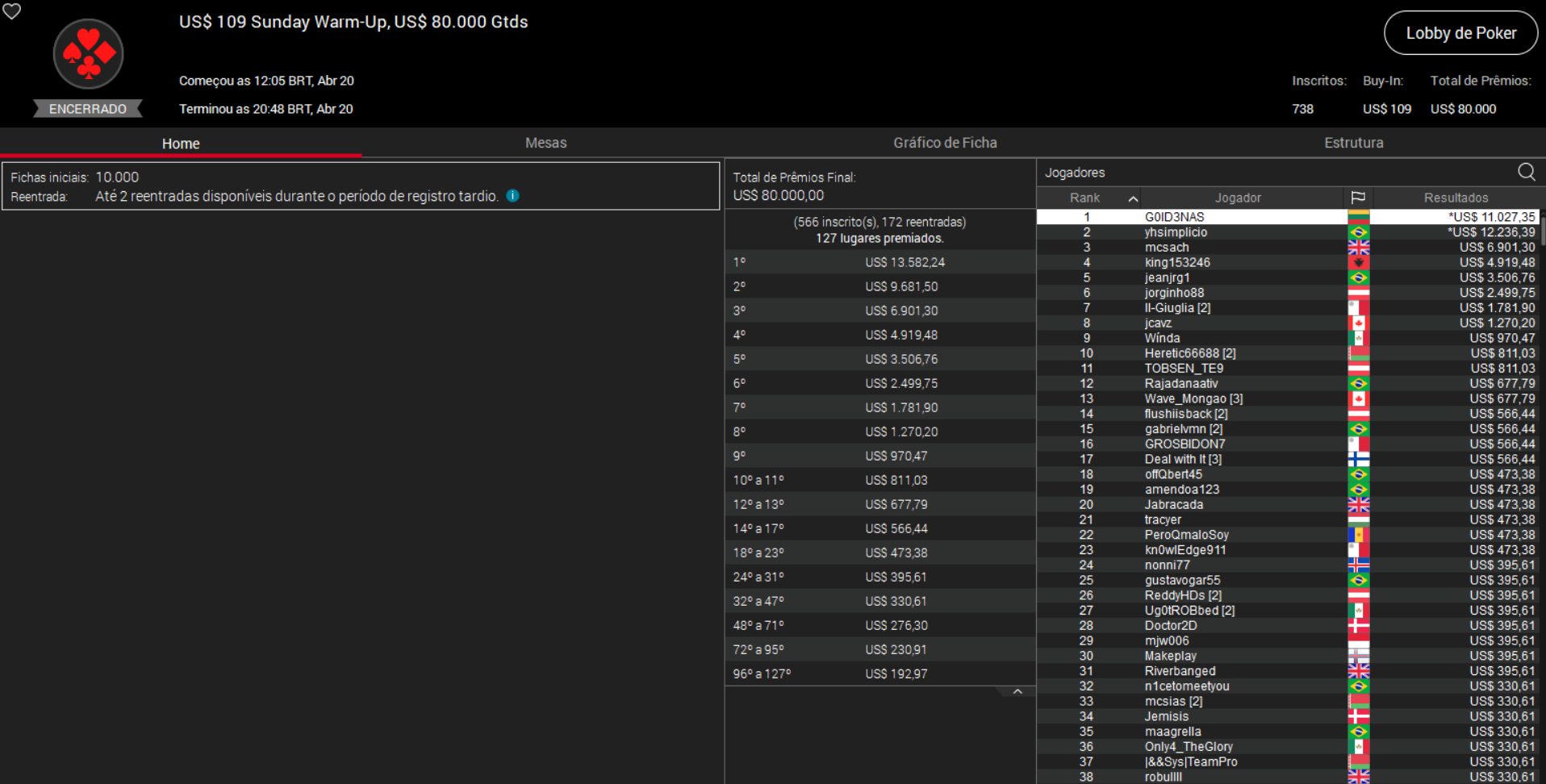
Task: Select player |&&Sys|TeamPro
Action: point(1288,761)
